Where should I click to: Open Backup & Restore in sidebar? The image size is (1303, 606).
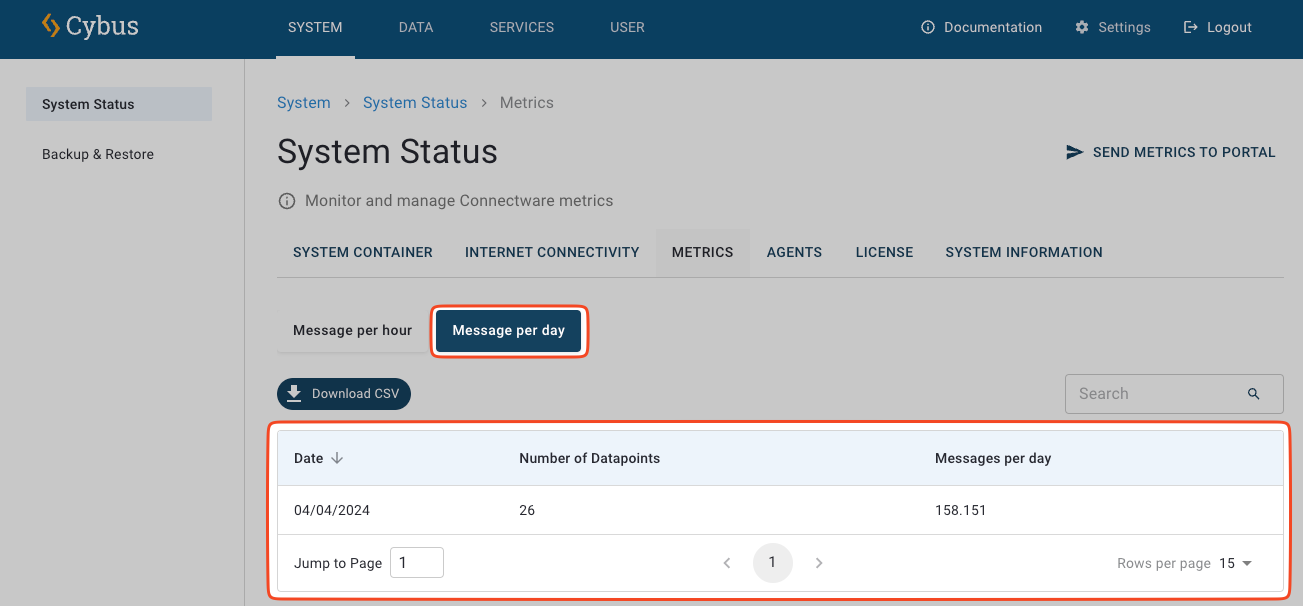[98, 154]
